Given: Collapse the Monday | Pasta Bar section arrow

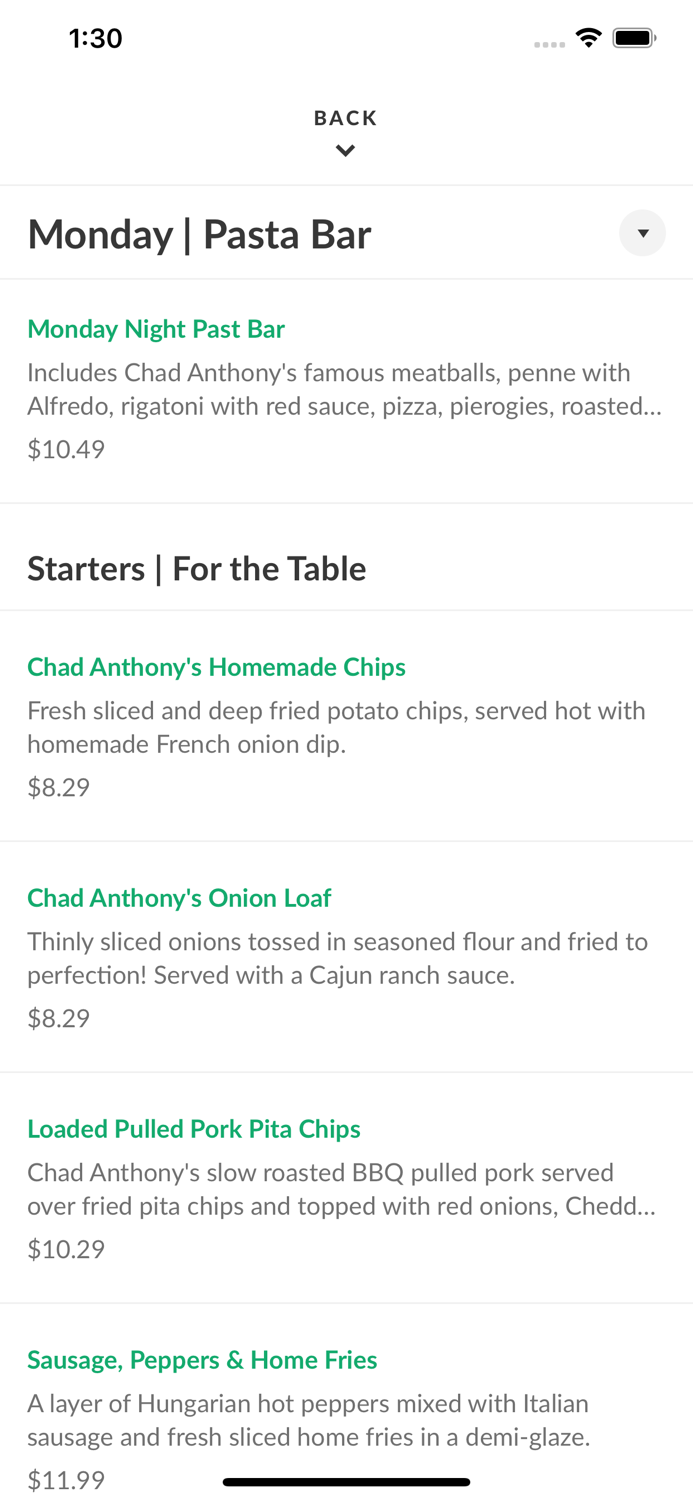Looking at the screenshot, I should coord(643,233).
